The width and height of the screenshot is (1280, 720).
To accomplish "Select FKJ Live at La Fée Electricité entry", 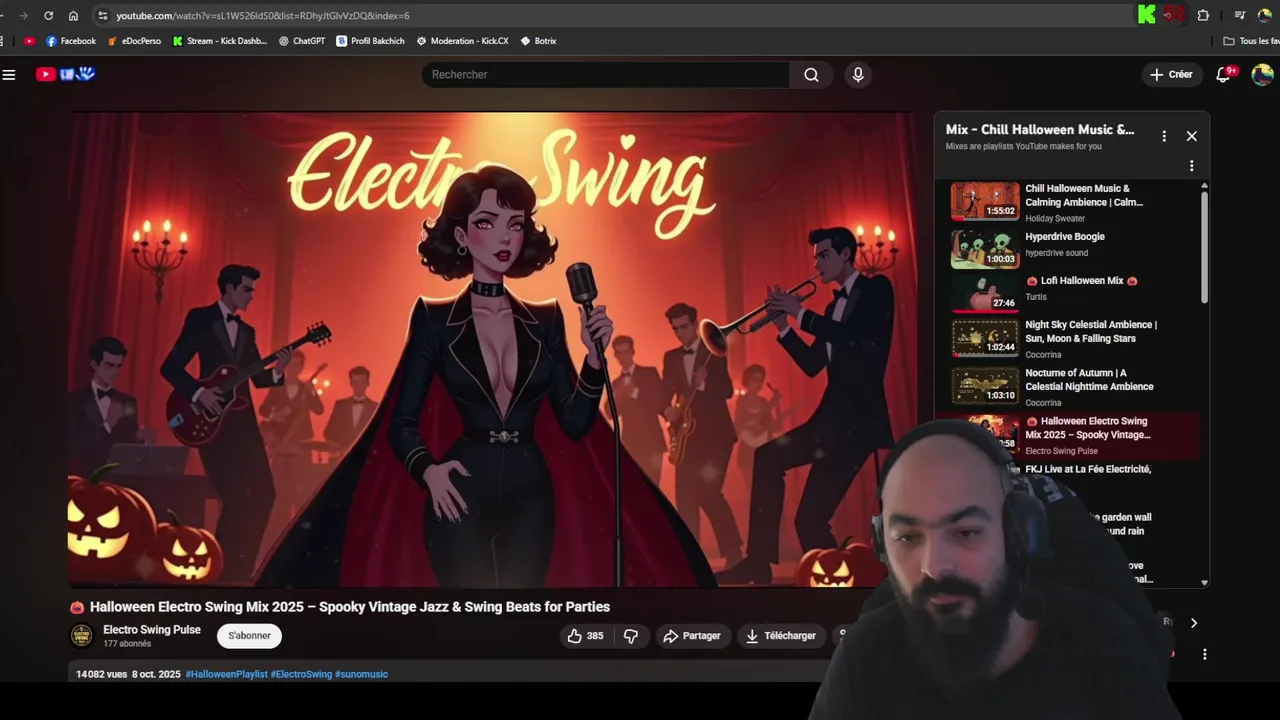I will point(1090,470).
